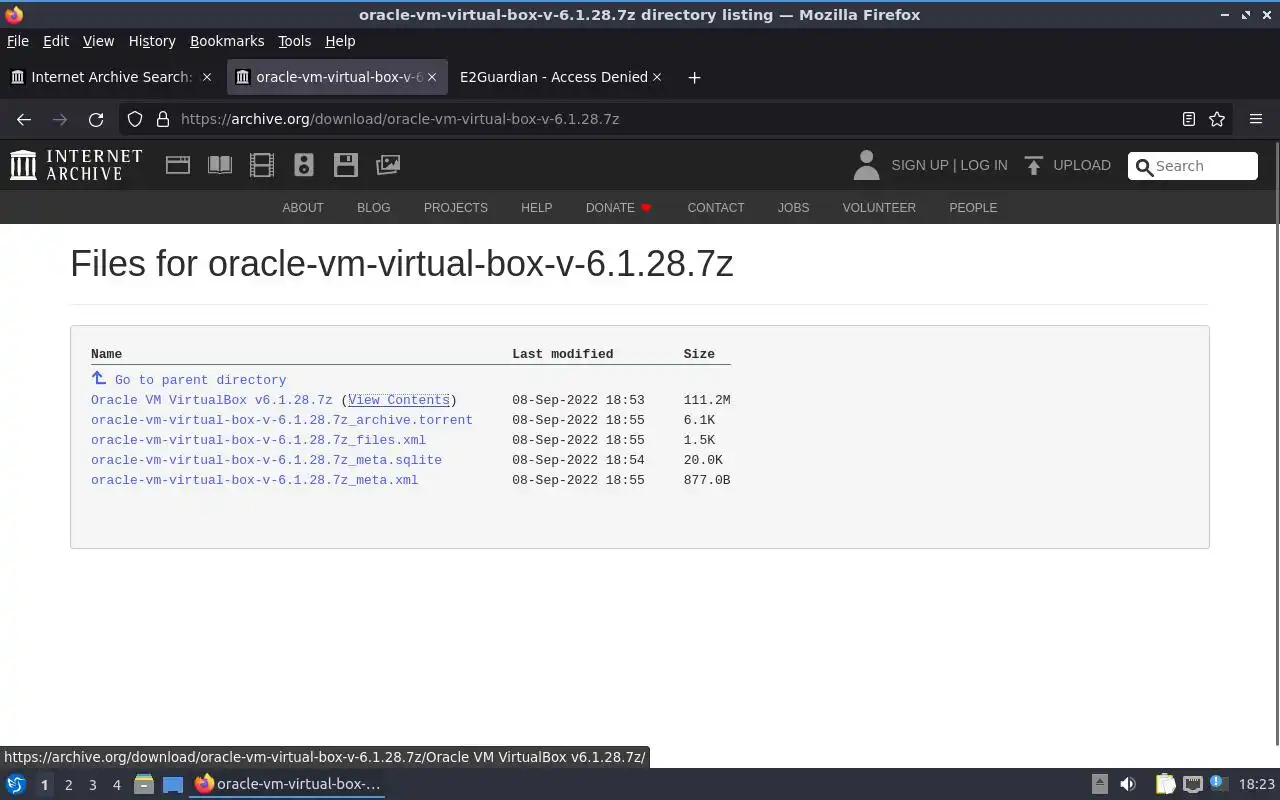Click the Firefox forward arrow
The image size is (1280, 800).
tap(60, 119)
